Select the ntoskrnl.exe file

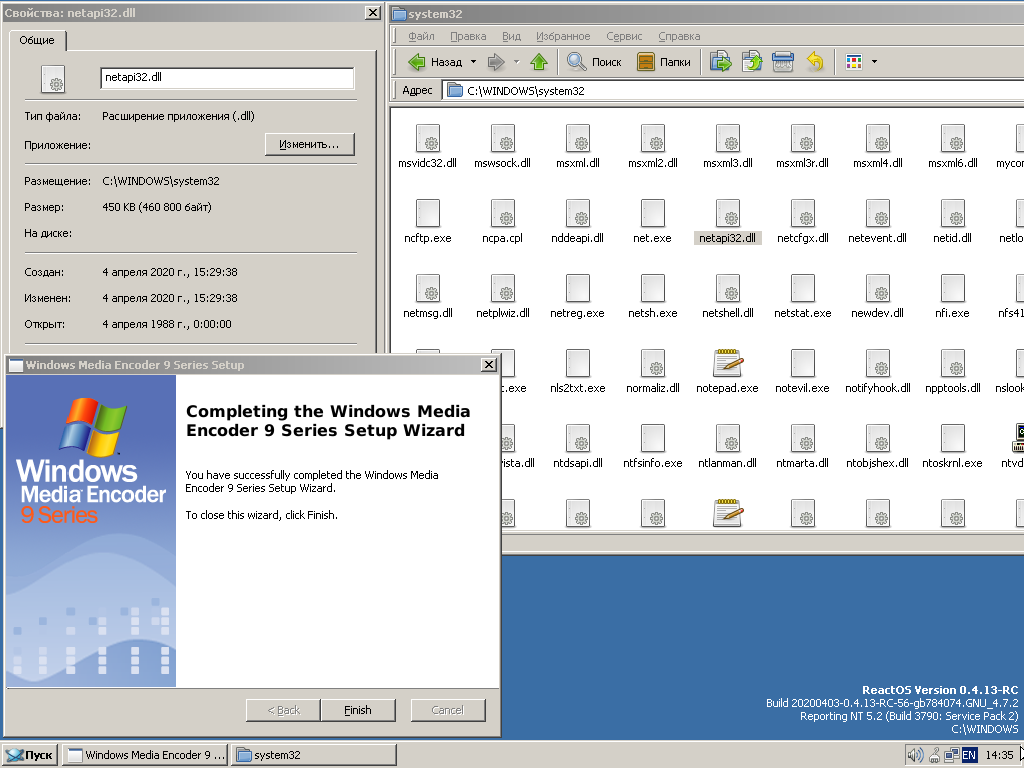952,447
